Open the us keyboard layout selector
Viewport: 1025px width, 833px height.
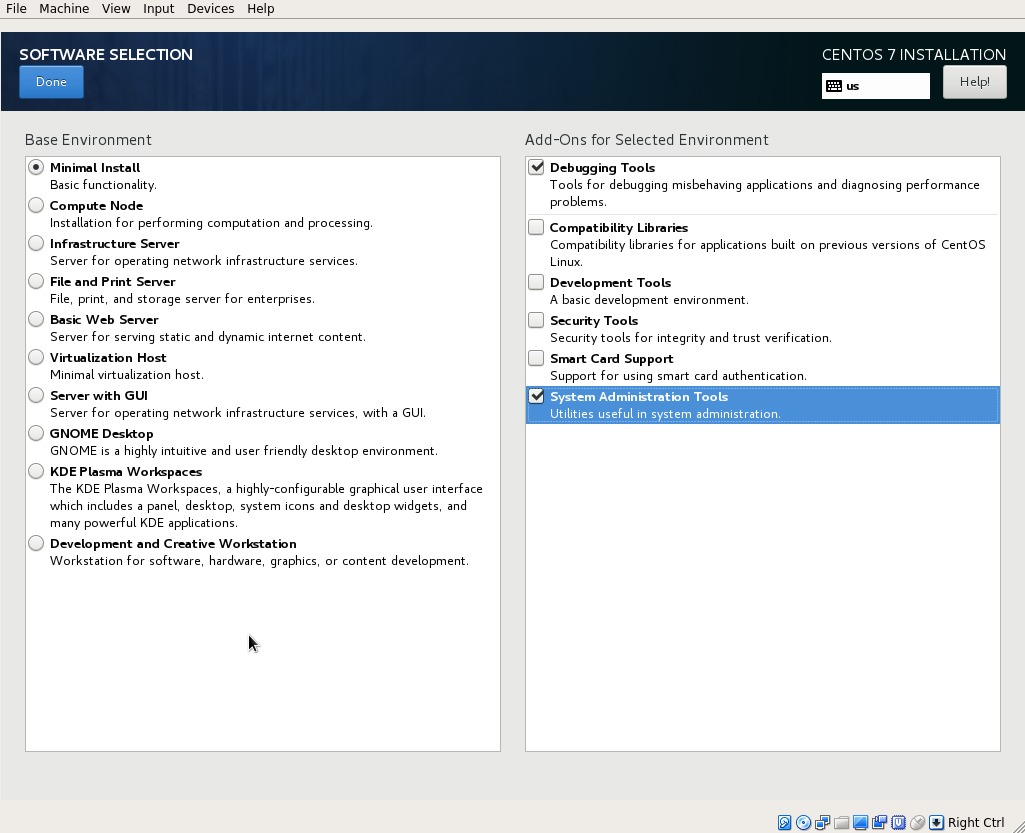pyautogui.click(x=875, y=86)
